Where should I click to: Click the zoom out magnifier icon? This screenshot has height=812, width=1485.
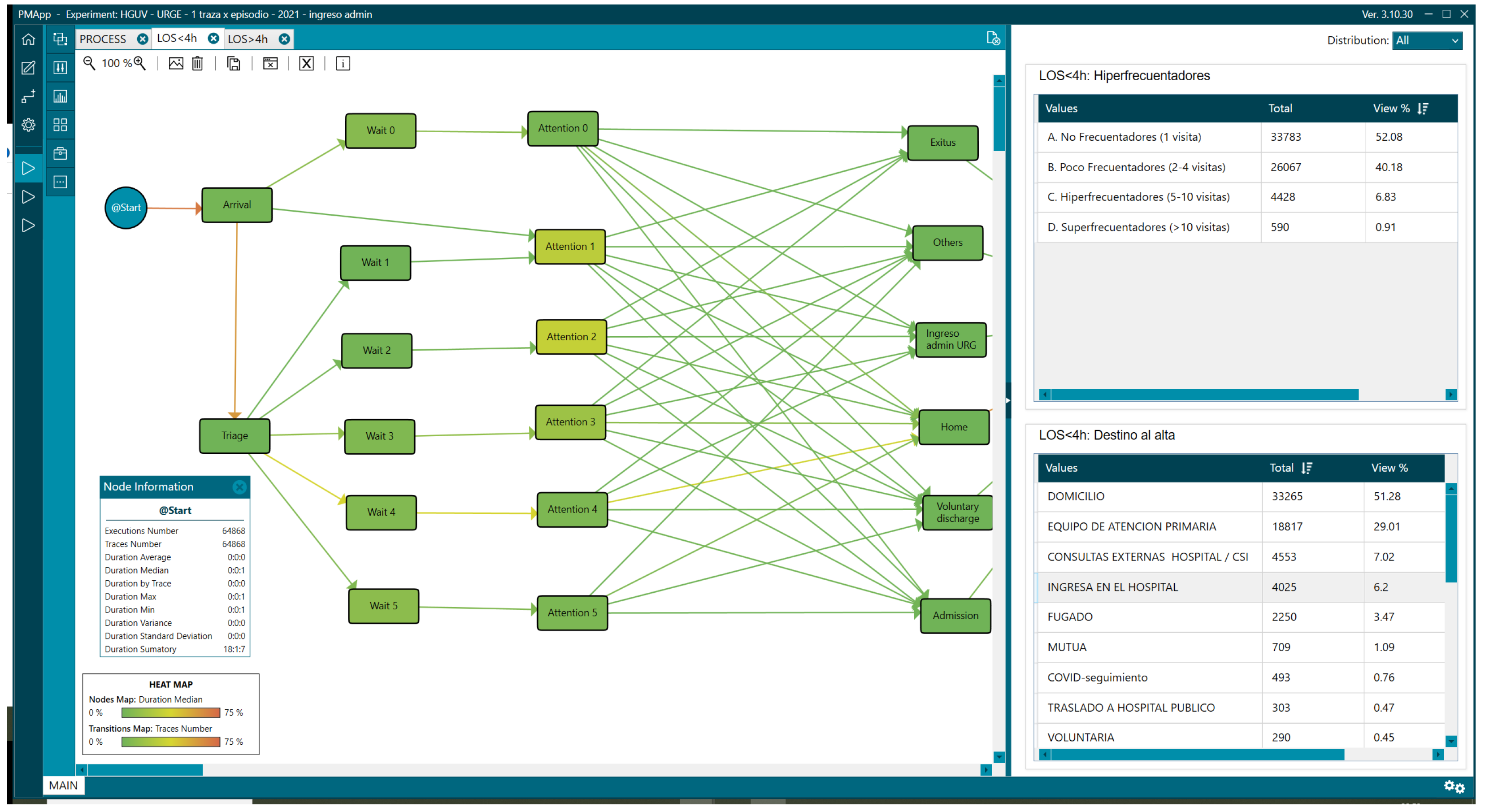click(89, 63)
